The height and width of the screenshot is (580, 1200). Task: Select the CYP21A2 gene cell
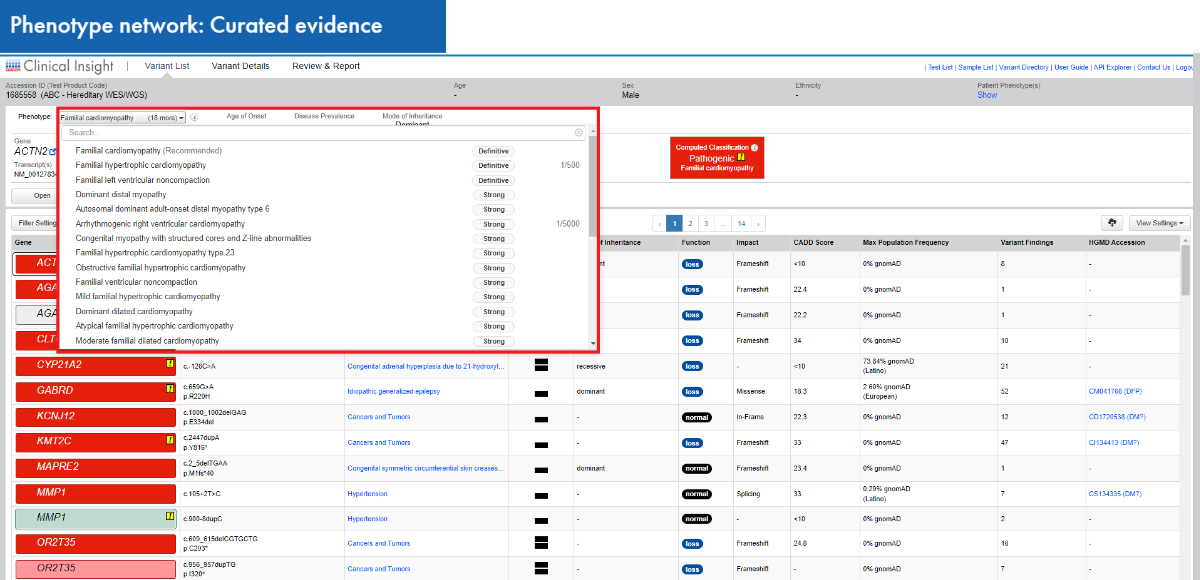click(95, 366)
